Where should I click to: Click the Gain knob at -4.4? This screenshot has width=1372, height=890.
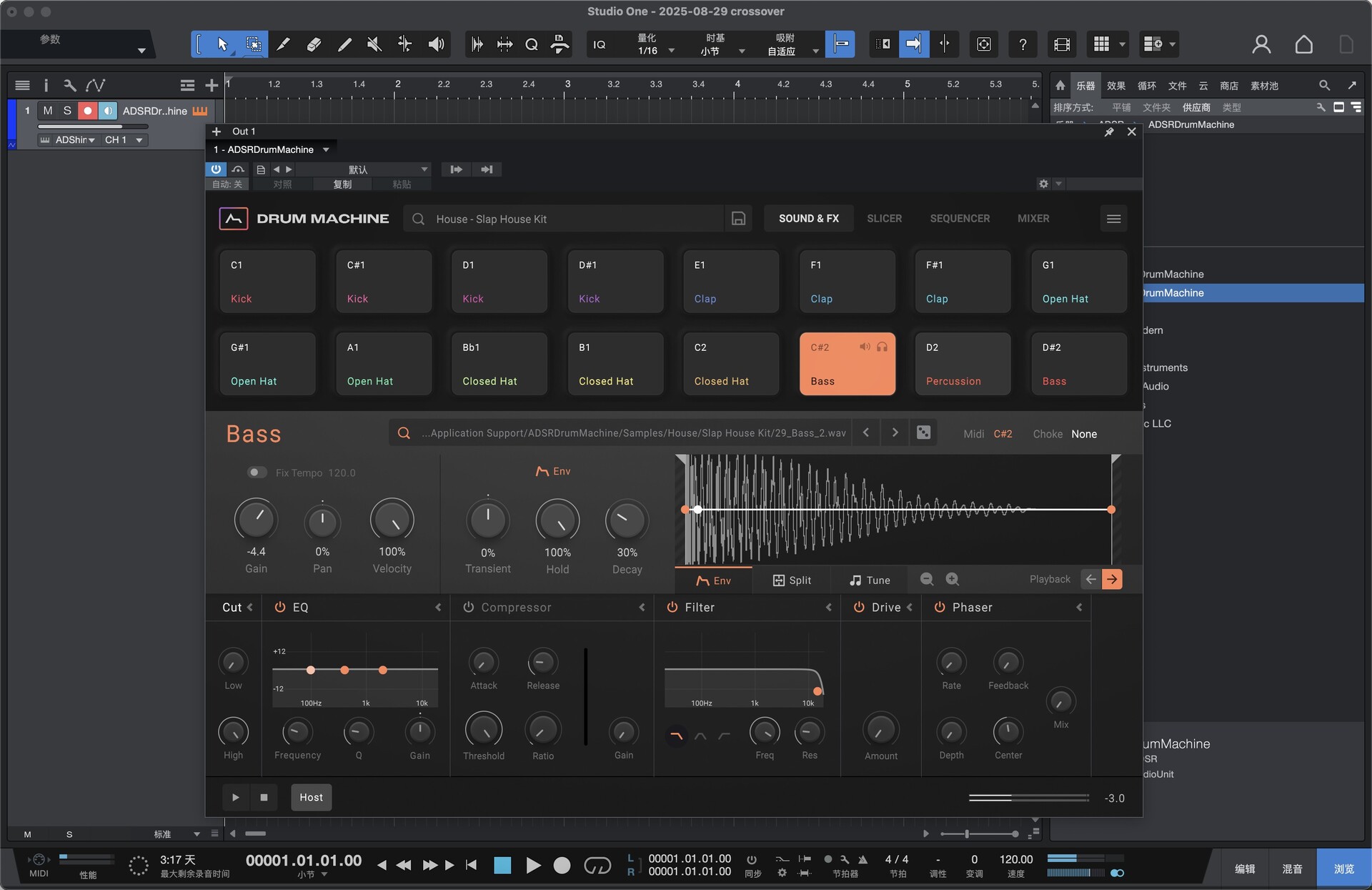click(x=256, y=520)
